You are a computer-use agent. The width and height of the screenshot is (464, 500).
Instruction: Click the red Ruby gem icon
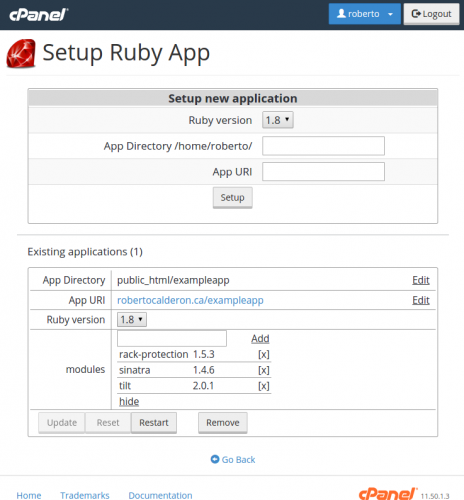[21, 53]
